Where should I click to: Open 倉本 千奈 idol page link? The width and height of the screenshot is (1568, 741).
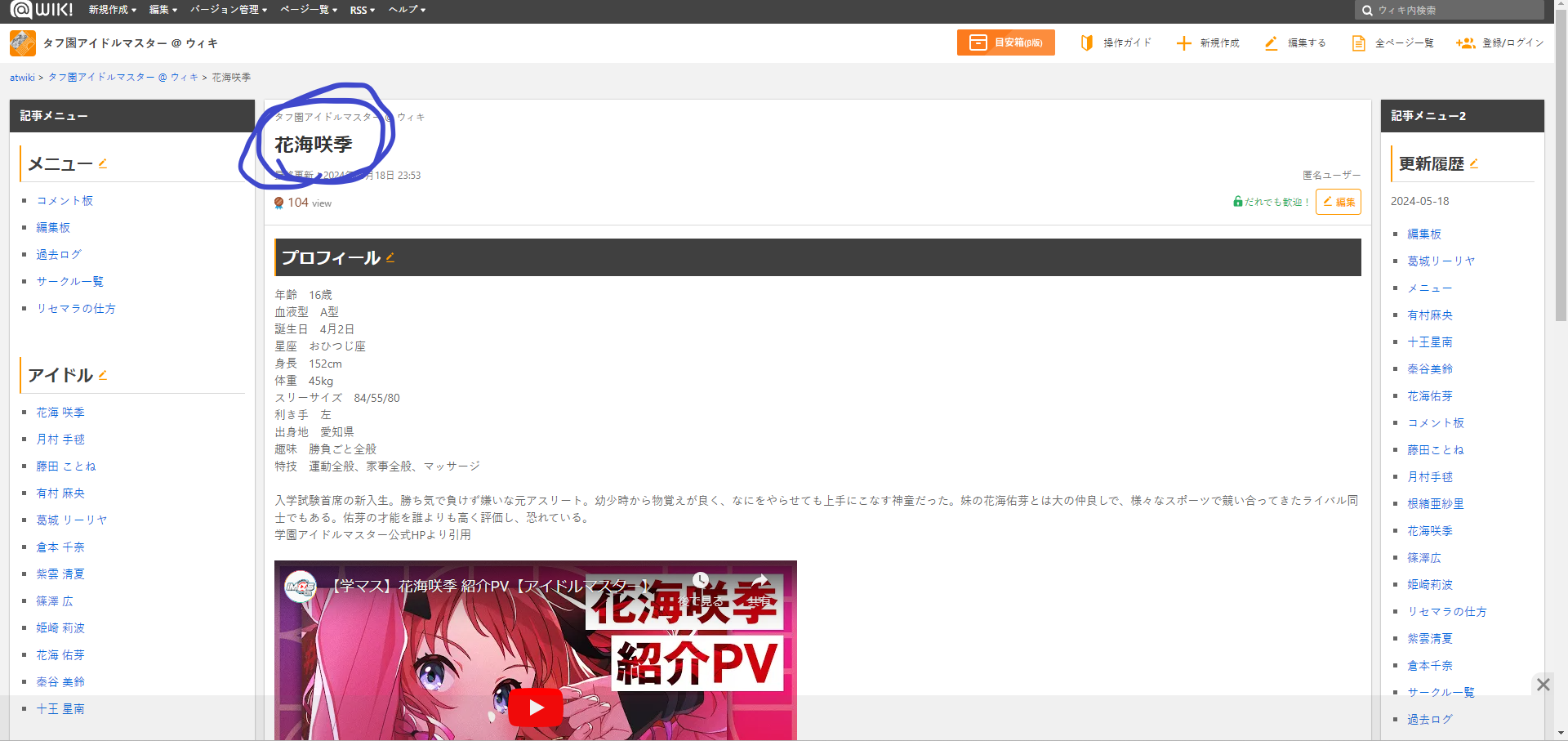[x=60, y=547]
